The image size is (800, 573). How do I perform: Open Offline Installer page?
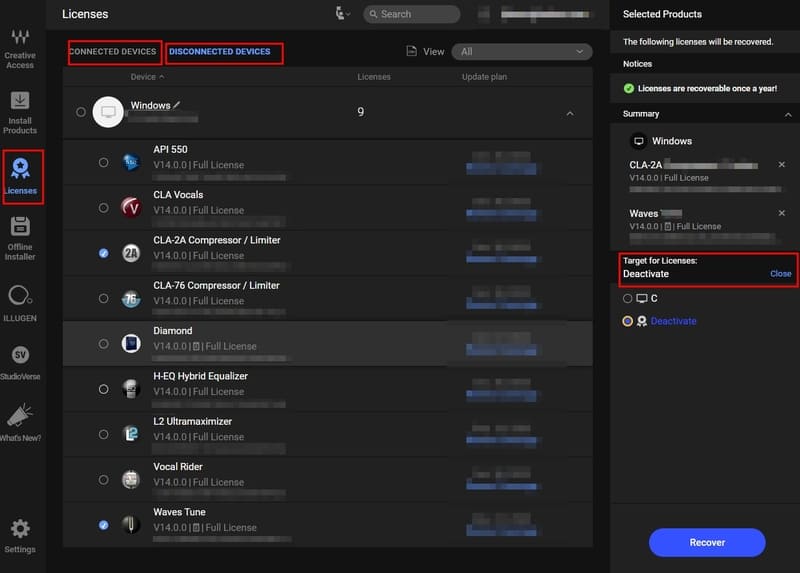pyautogui.click(x=20, y=238)
